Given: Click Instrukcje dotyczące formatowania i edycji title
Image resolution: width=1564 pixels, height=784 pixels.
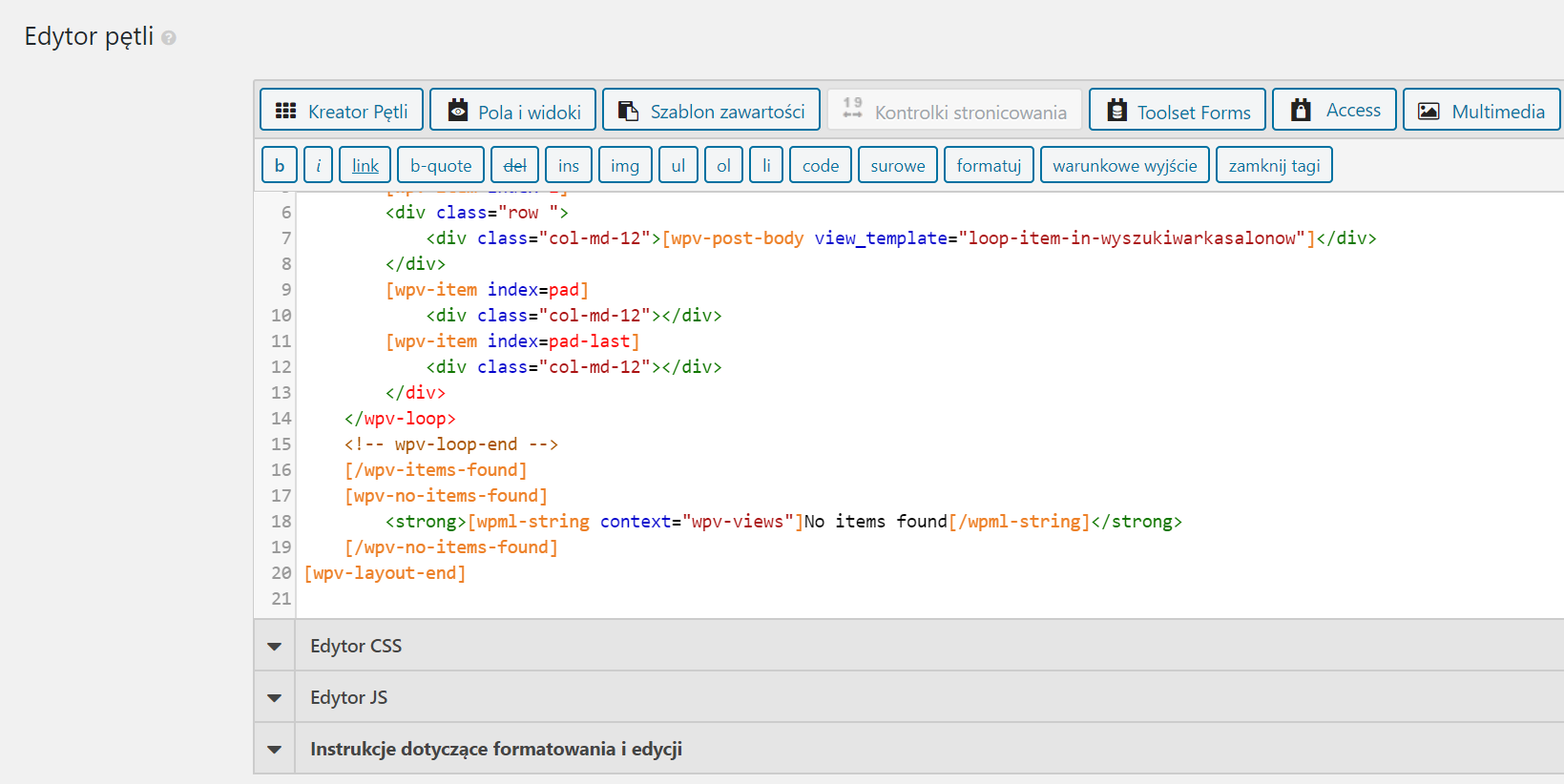Looking at the screenshot, I should point(496,749).
